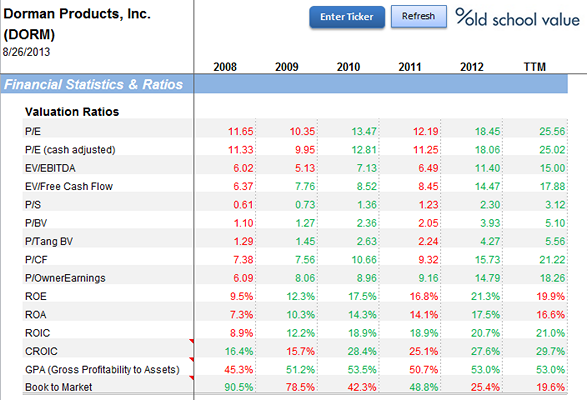Select the P/OwnerEarnings 2012 value 14.79

(x=487, y=278)
